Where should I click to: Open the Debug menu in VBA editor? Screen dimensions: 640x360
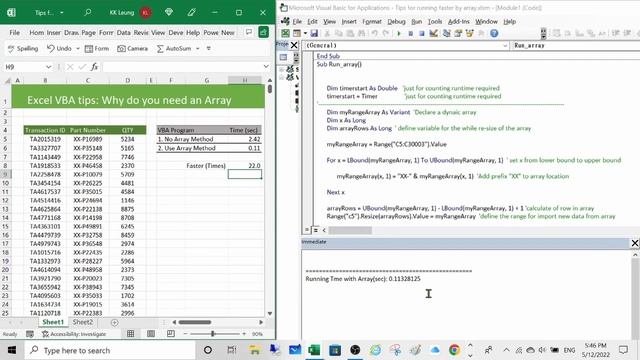point(396,22)
